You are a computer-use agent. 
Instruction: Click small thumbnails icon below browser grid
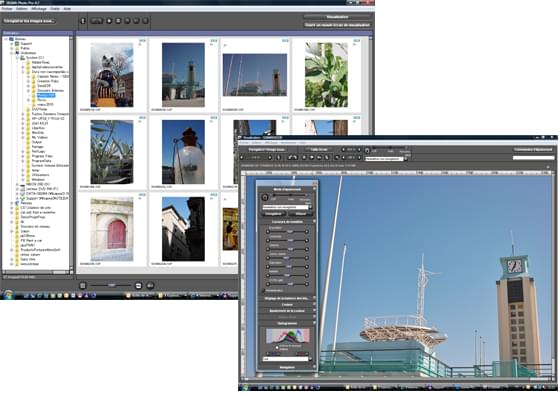(83, 285)
